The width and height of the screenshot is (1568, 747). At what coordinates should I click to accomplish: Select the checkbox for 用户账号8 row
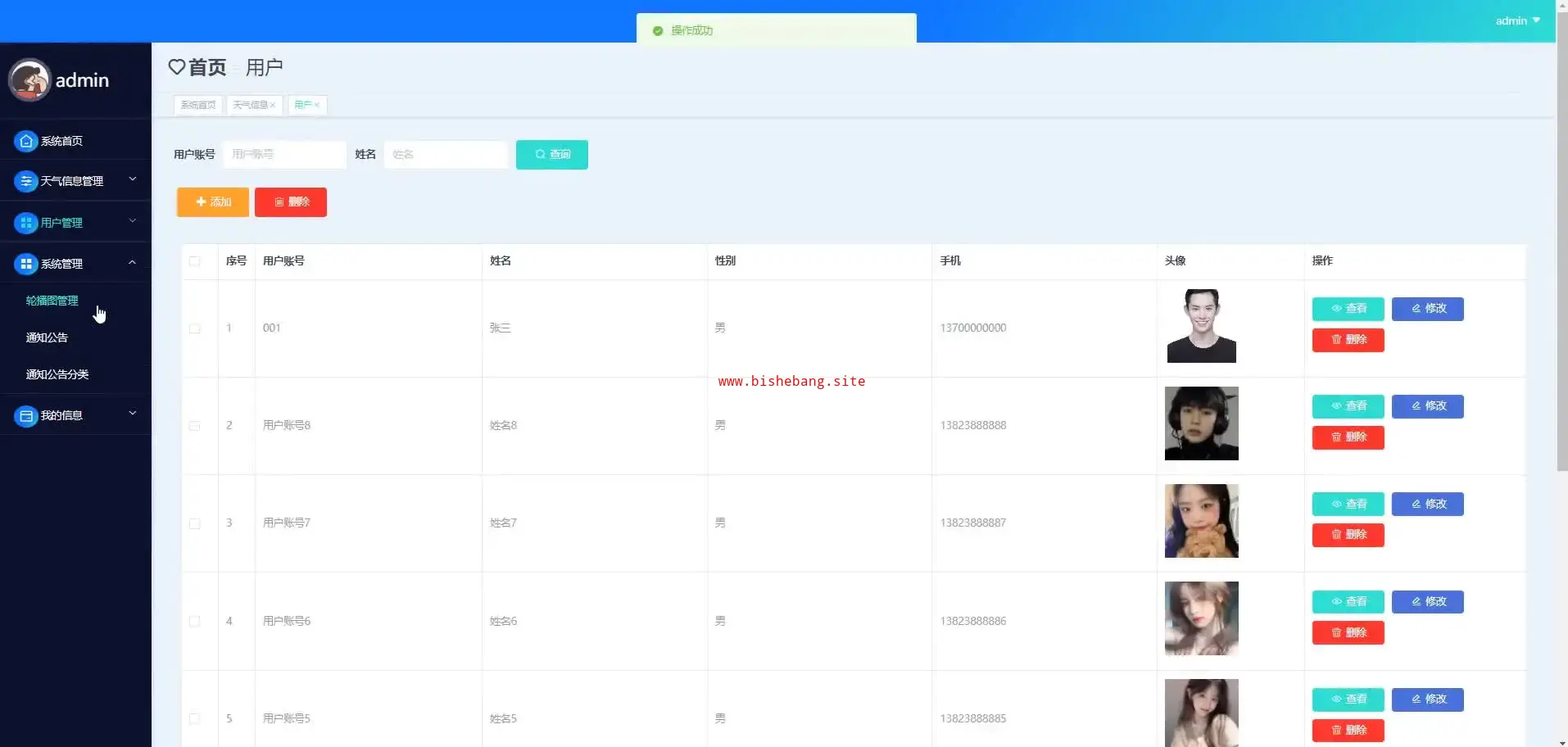click(195, 426)
